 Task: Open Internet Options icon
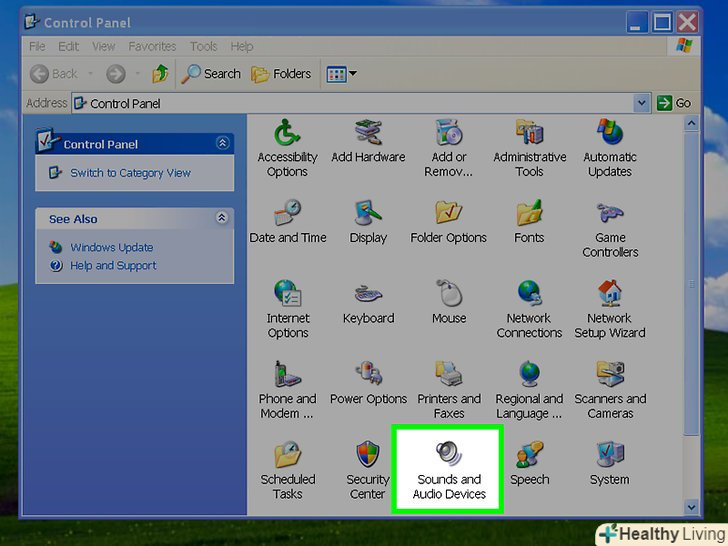(x=288, y=310)
